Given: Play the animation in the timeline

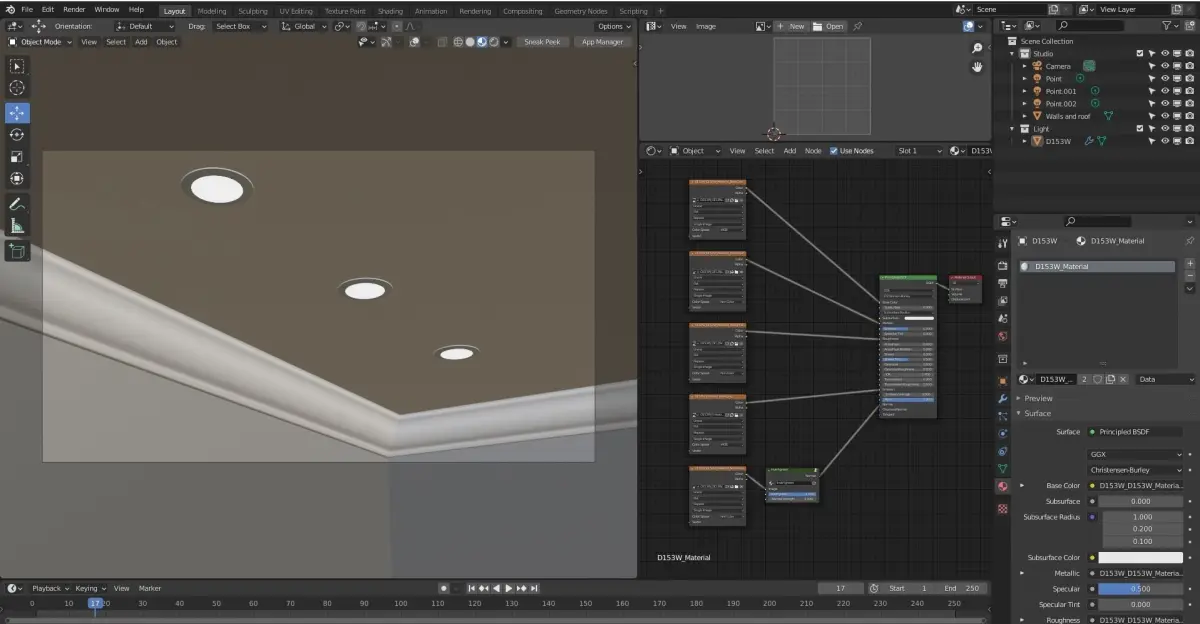Looking at the screenshot, I should [x=509, y=588].
